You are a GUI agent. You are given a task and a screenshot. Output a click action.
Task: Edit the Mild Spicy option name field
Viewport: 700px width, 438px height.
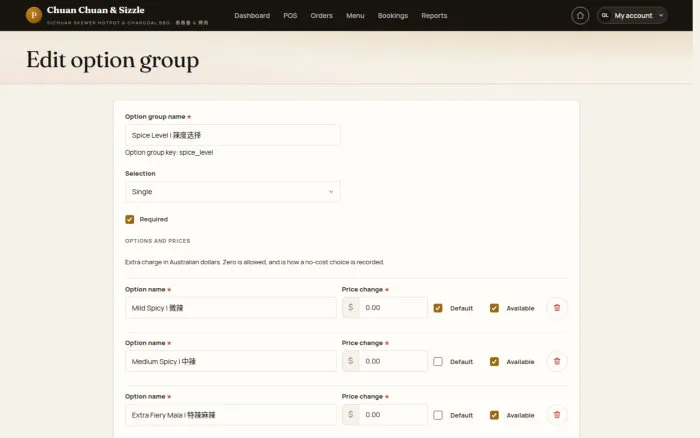231,308
